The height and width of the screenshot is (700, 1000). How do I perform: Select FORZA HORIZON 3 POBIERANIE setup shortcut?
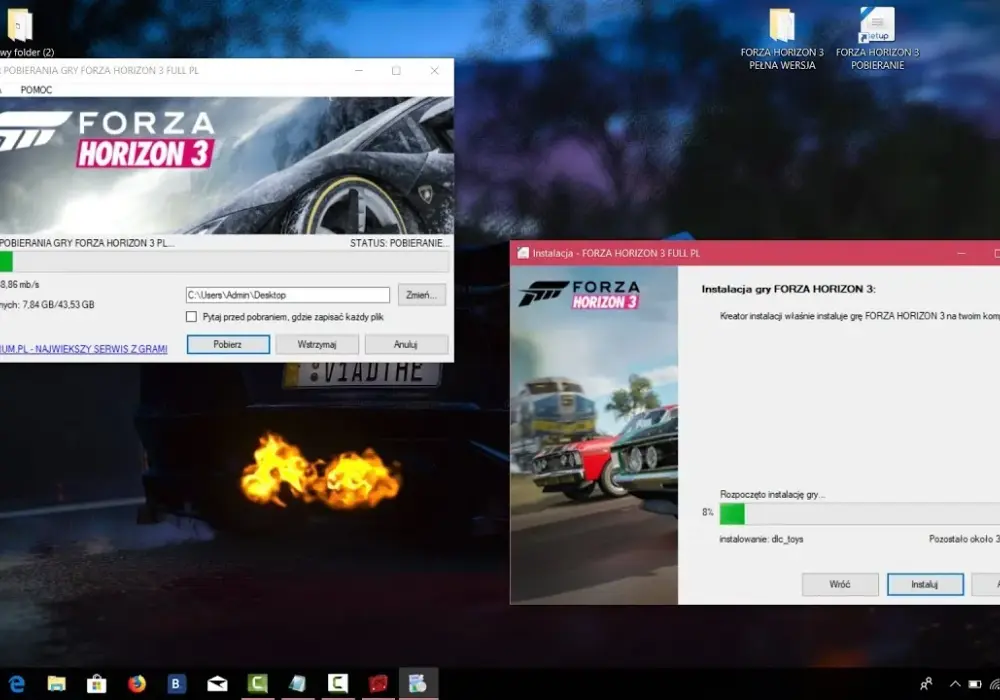878,37
